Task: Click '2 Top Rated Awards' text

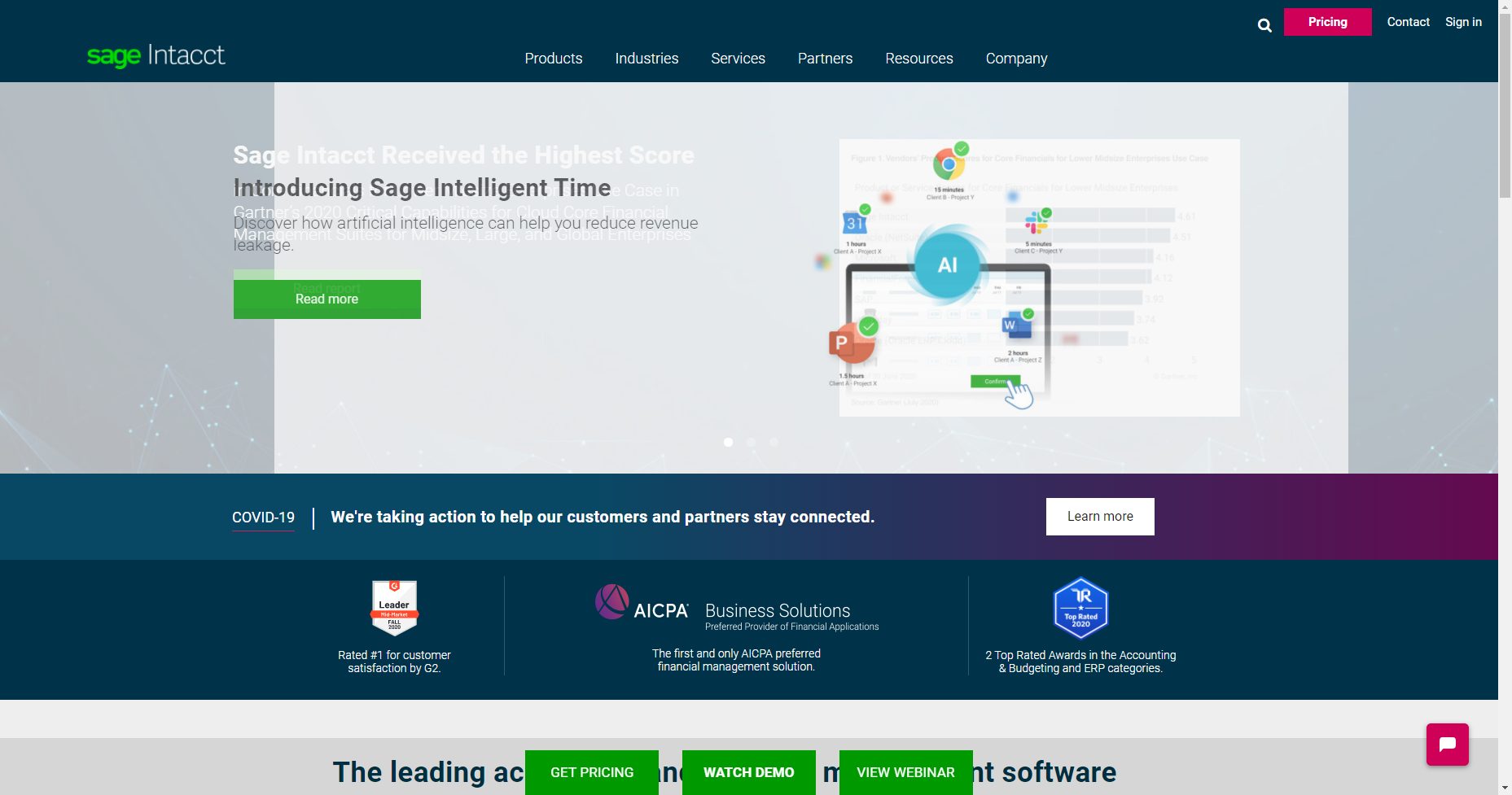Action: click(x=1080, y=662)
